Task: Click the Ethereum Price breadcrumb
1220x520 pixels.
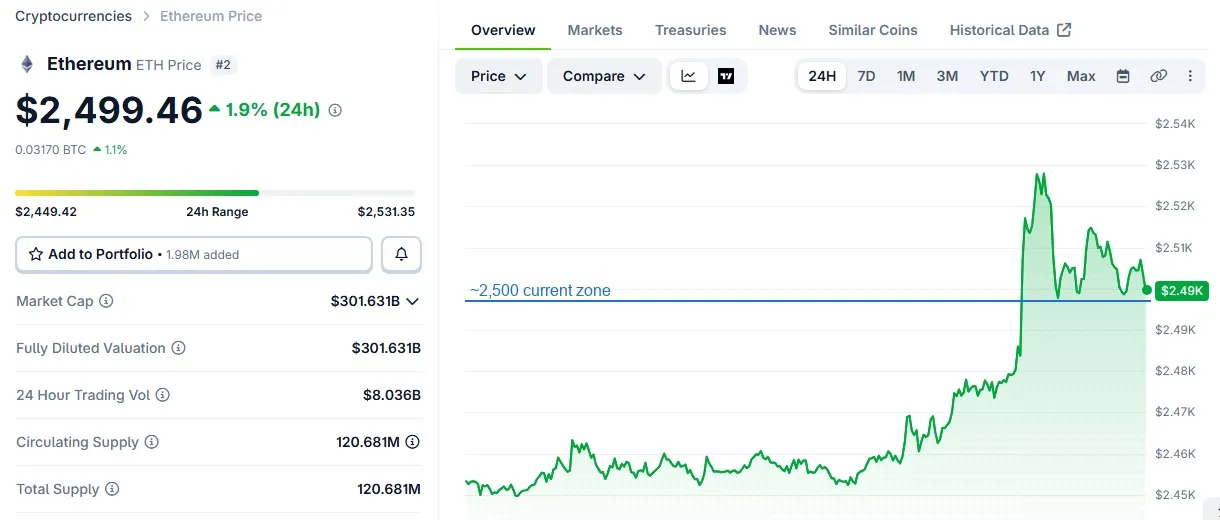Action: click(x=211, y=16)
